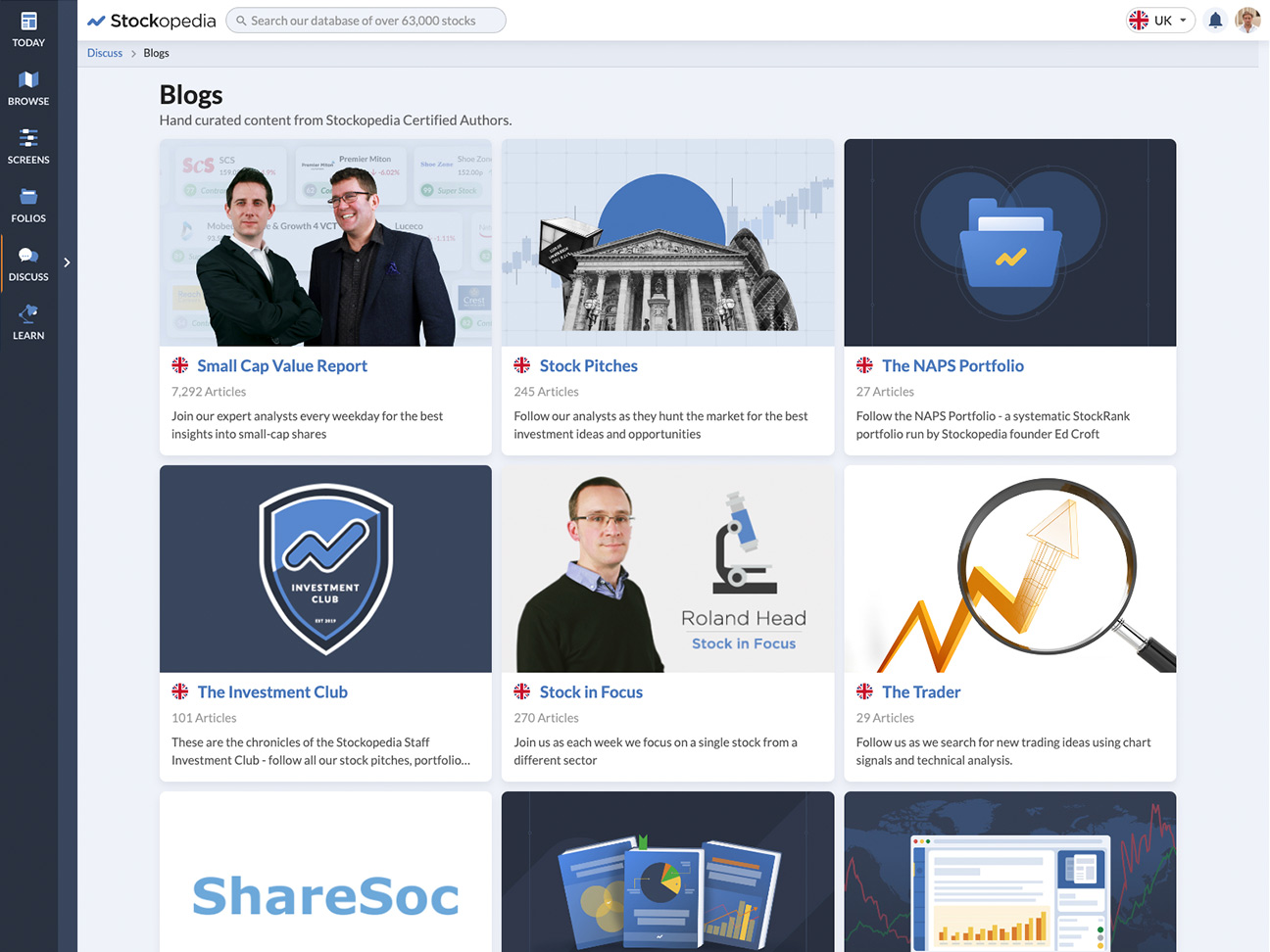Click the world map dashboard thumbnail
The width and height of the screenshot is (1270, 952).
coord(1009,872)
